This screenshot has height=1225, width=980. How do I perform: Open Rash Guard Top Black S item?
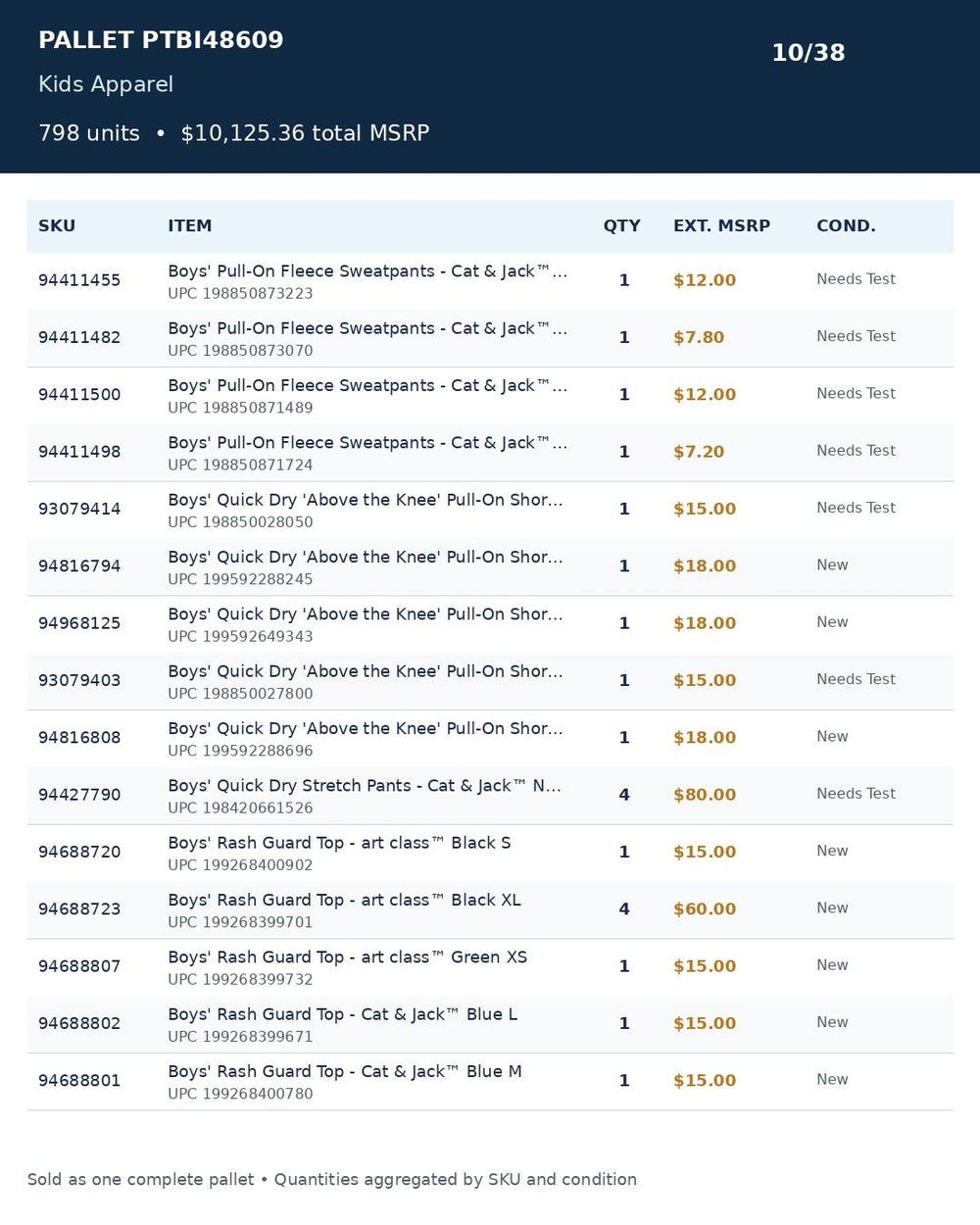(339, 843)
